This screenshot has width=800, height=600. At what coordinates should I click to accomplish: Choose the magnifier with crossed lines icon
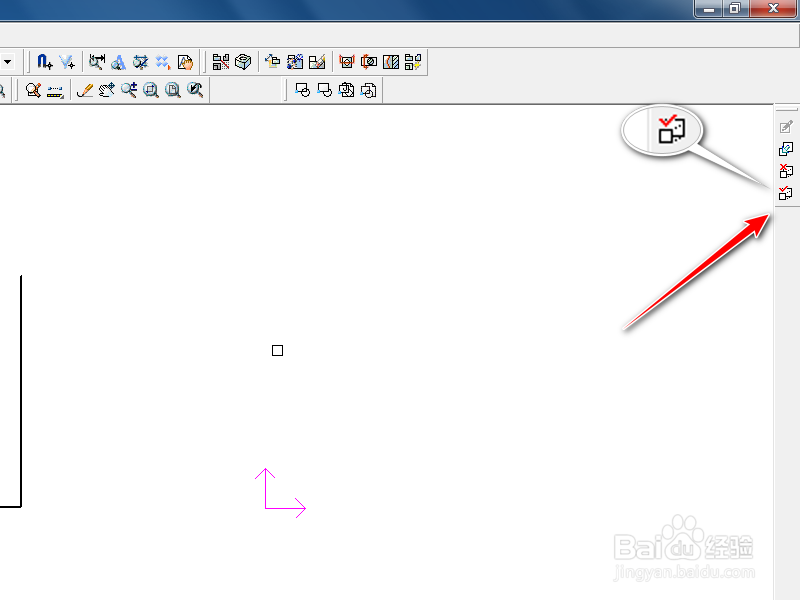(x=140, y=62)
